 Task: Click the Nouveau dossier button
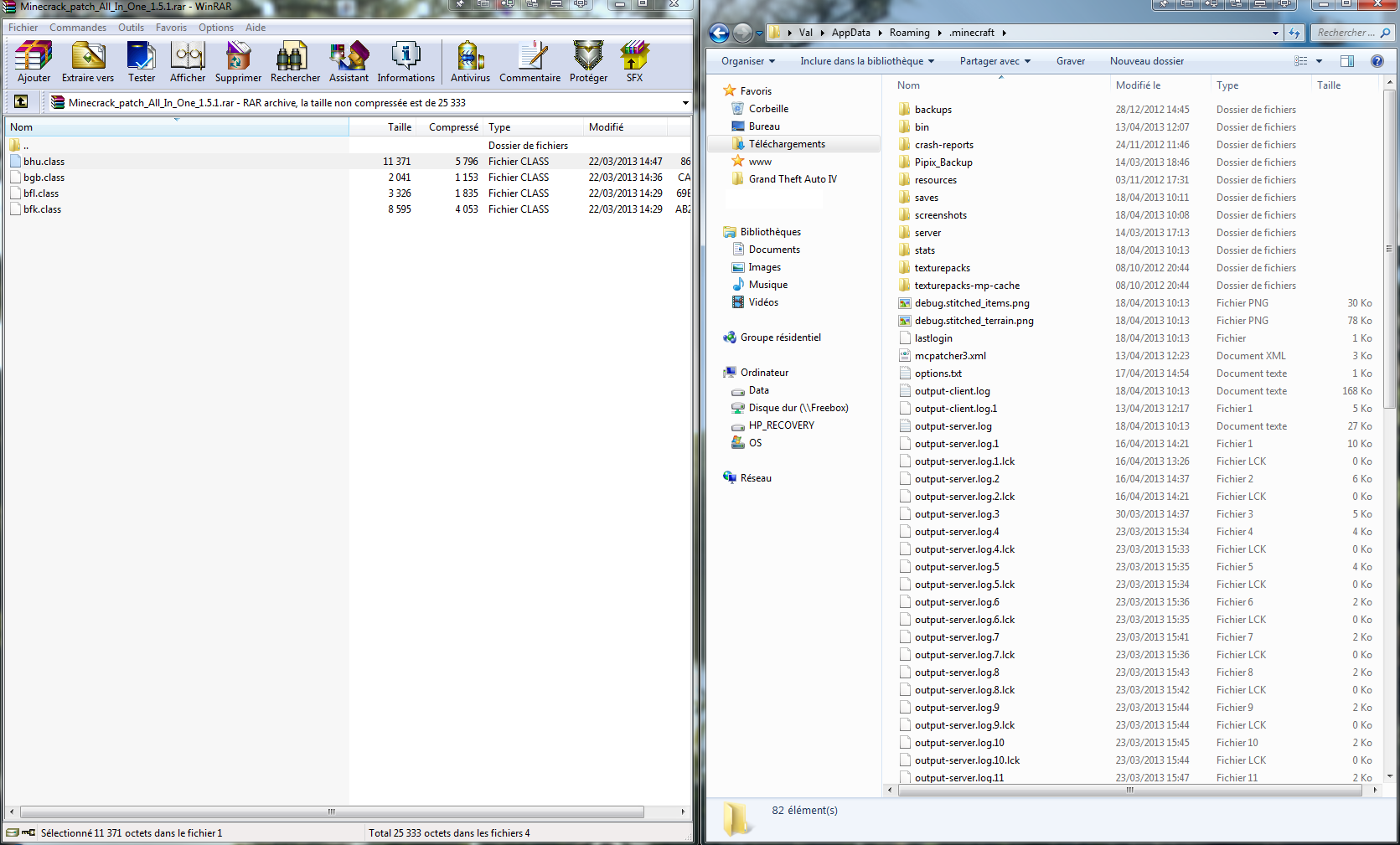1146,61
